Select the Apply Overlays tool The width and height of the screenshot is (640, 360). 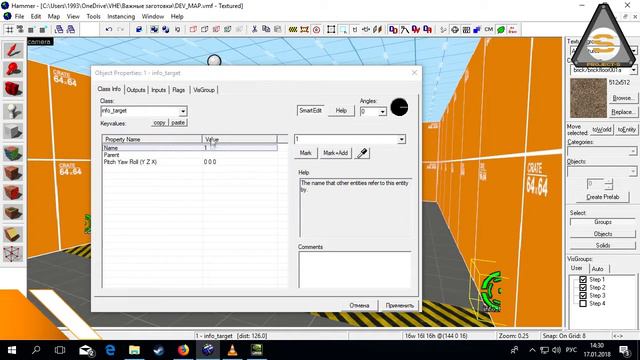point(13,212)
